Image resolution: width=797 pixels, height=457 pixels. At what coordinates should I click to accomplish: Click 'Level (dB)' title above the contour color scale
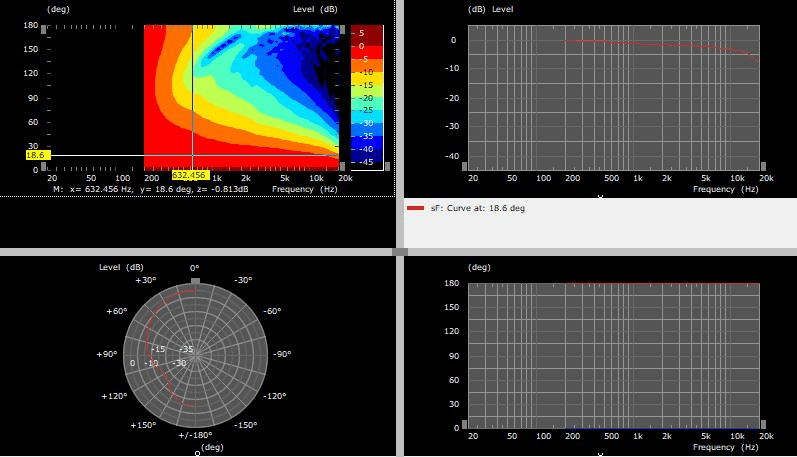[315, 9]
